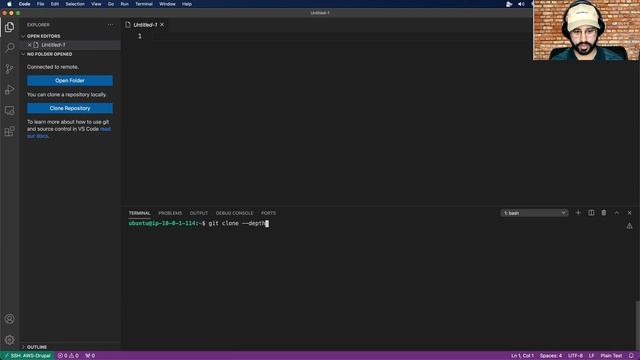Open the Manage gear icon
The image size is (640, 360).
click(x=9, y=340)
